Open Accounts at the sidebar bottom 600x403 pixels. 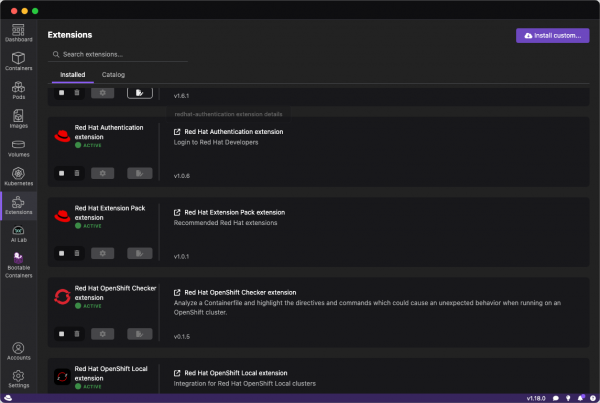click(x=18, y=351)
